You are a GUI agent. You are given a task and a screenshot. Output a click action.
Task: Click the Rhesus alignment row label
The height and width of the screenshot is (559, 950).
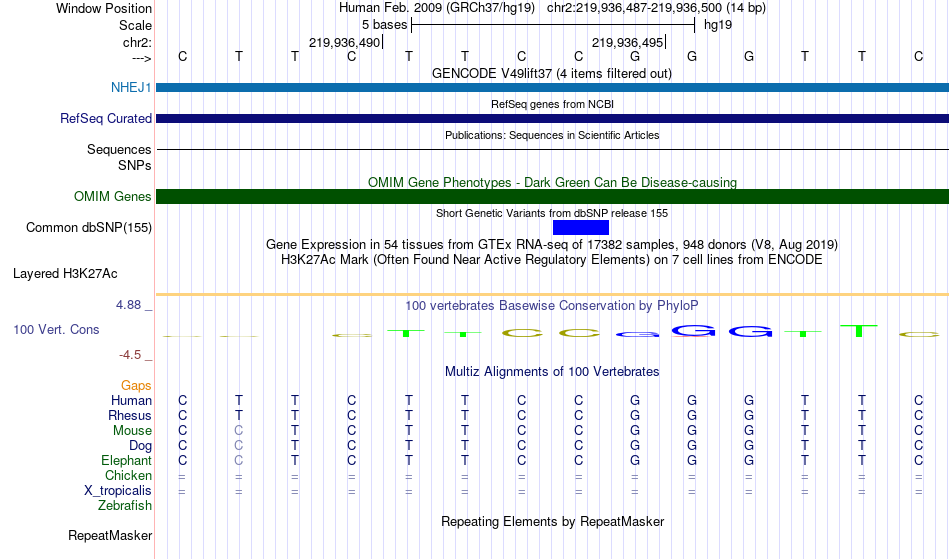130,416
